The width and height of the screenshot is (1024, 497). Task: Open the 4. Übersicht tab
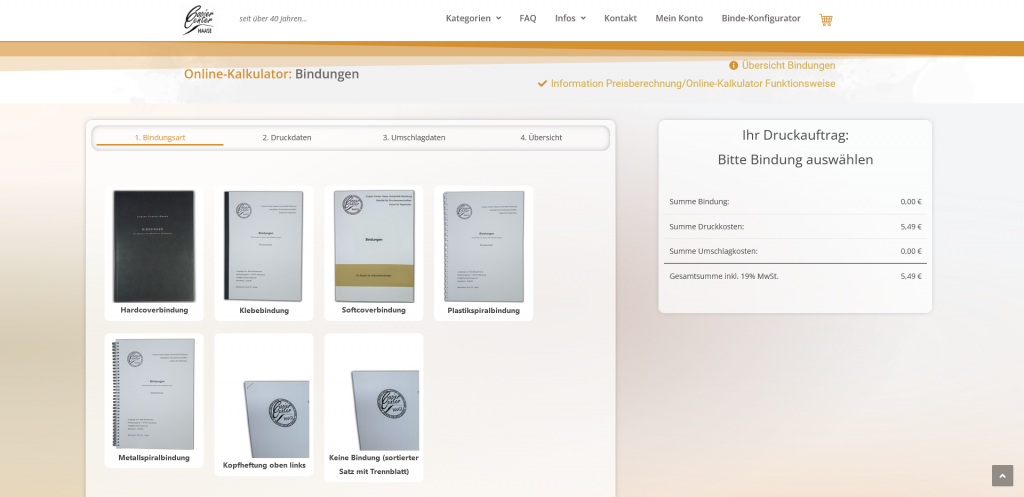[x=541, y=137]
